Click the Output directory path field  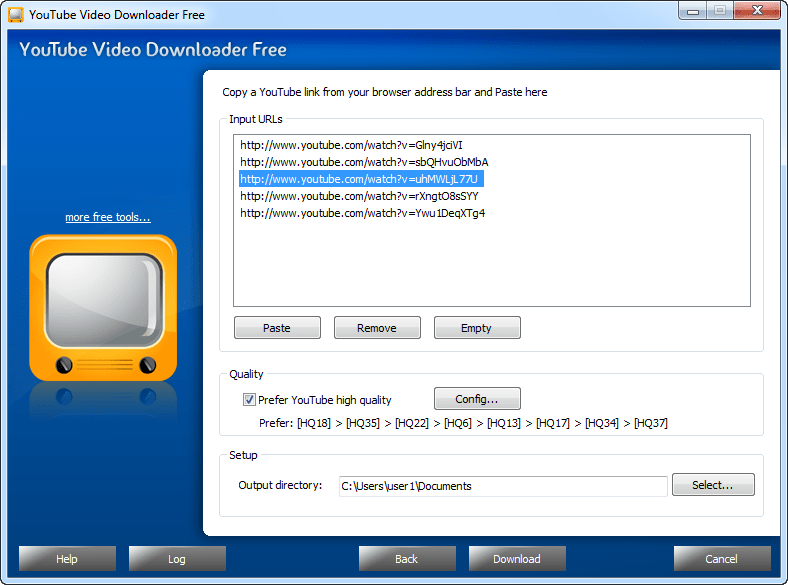[x=503, y=486]
